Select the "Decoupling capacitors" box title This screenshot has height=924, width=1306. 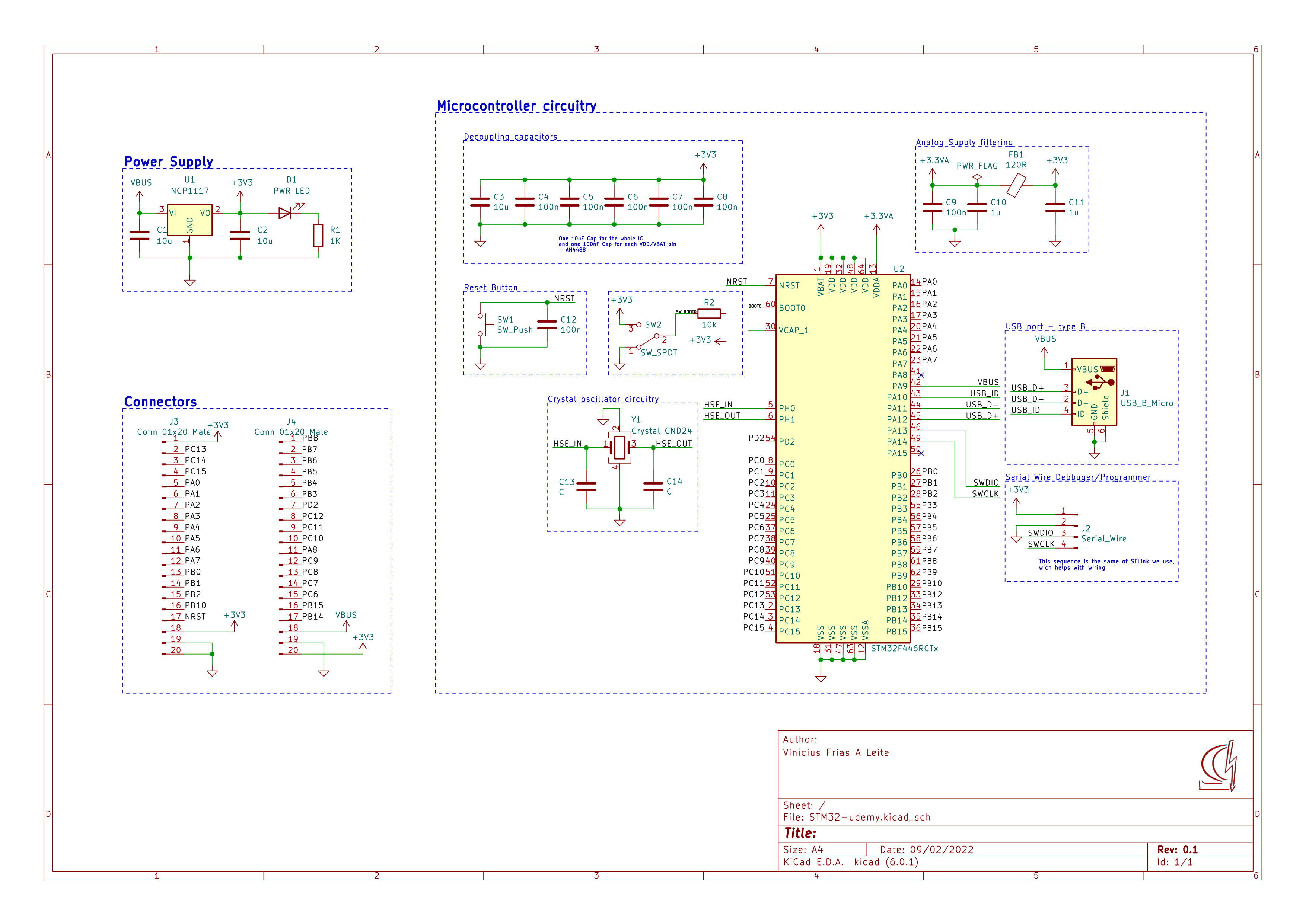coord(510,137)
